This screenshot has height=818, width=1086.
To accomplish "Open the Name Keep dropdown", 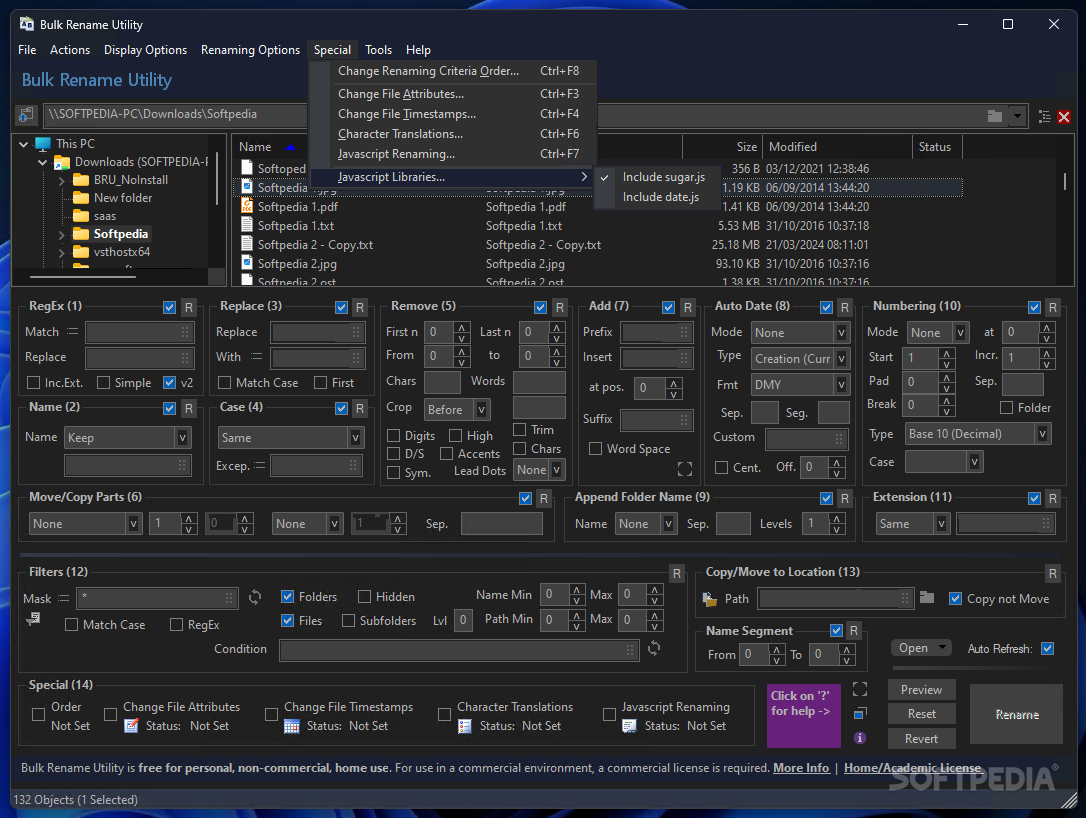I will click(182, 438).
